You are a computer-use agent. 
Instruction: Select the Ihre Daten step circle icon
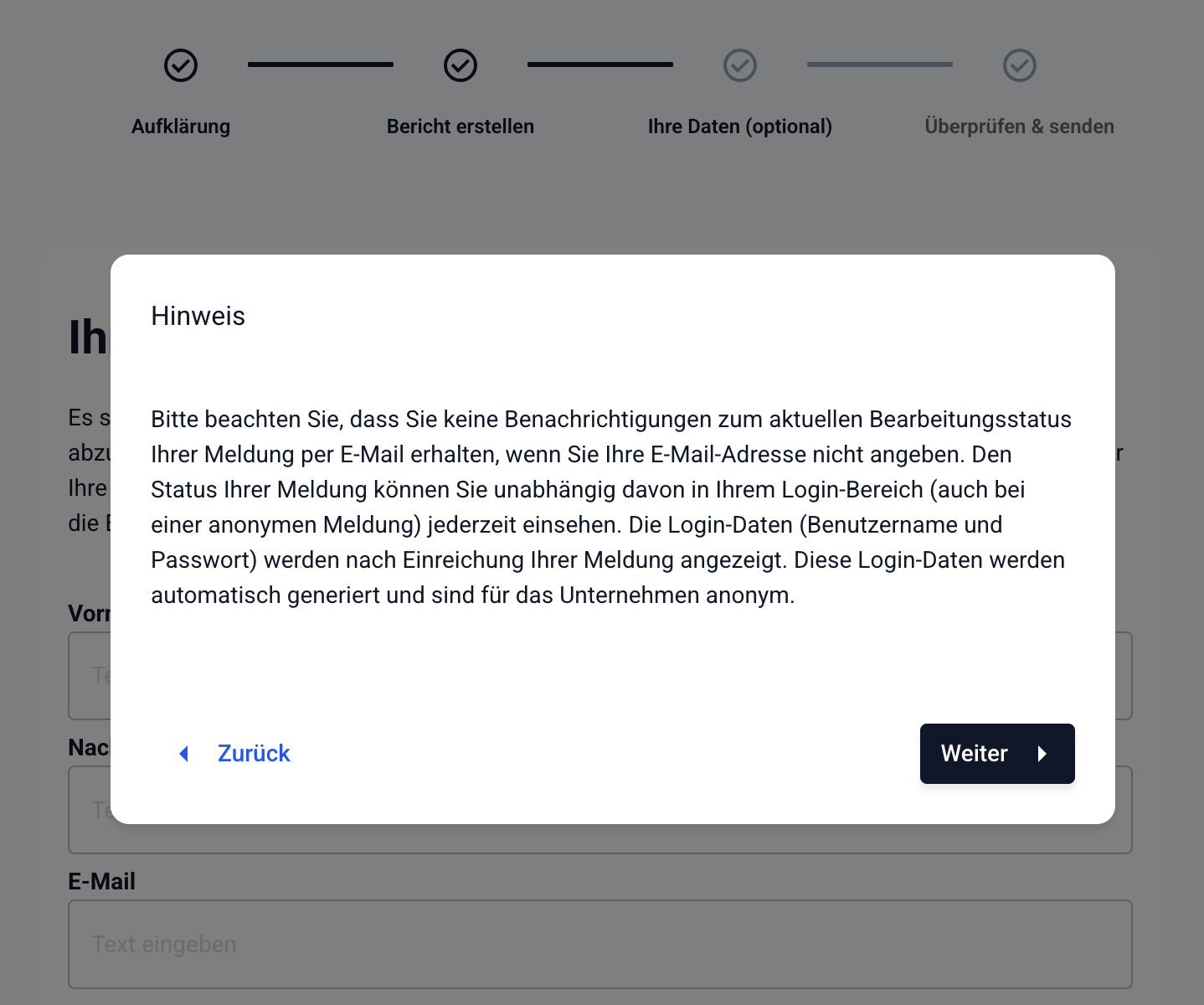pyautogui.click(x=740, y=65)
